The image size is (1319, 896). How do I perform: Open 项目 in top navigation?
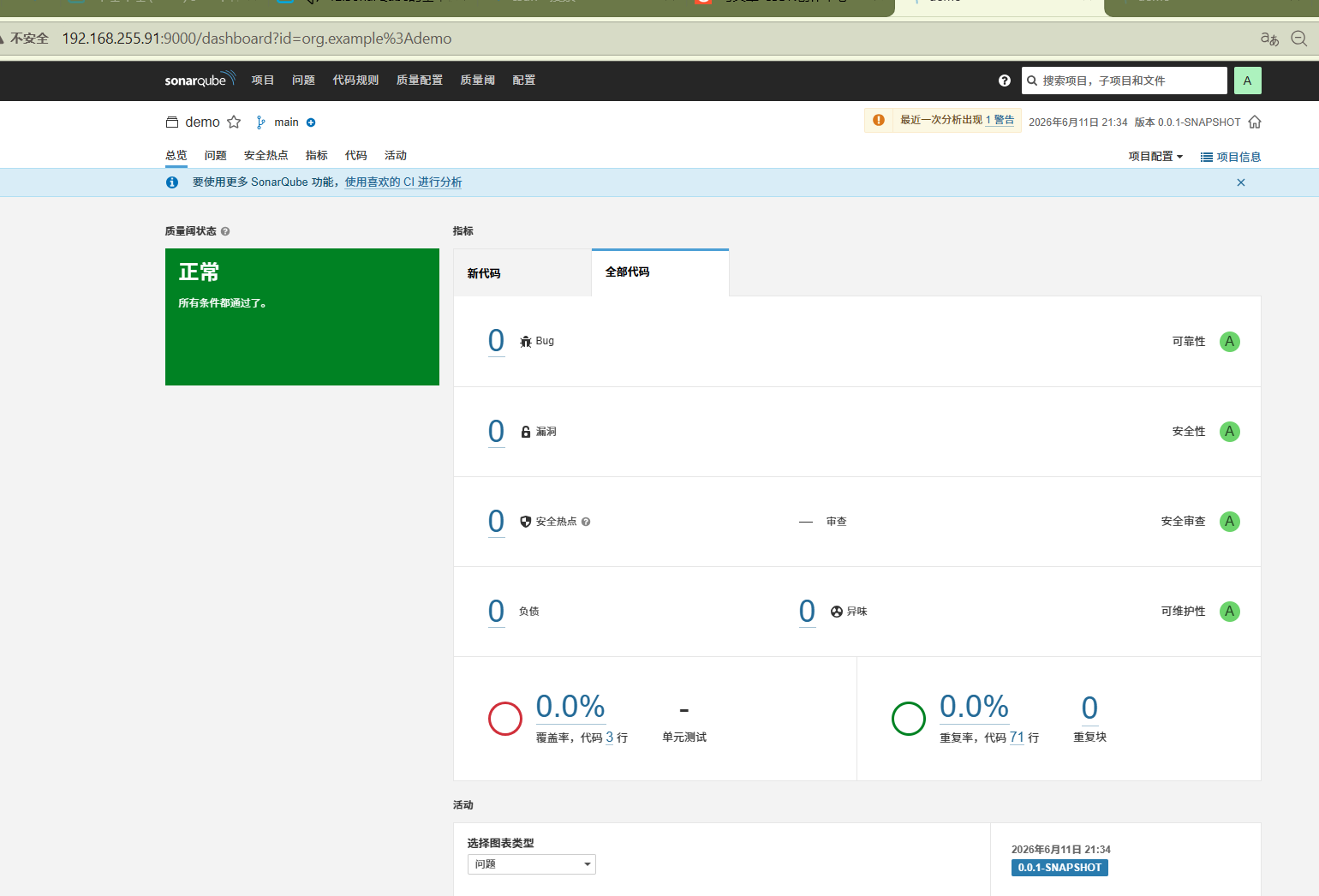click(263, 81)
